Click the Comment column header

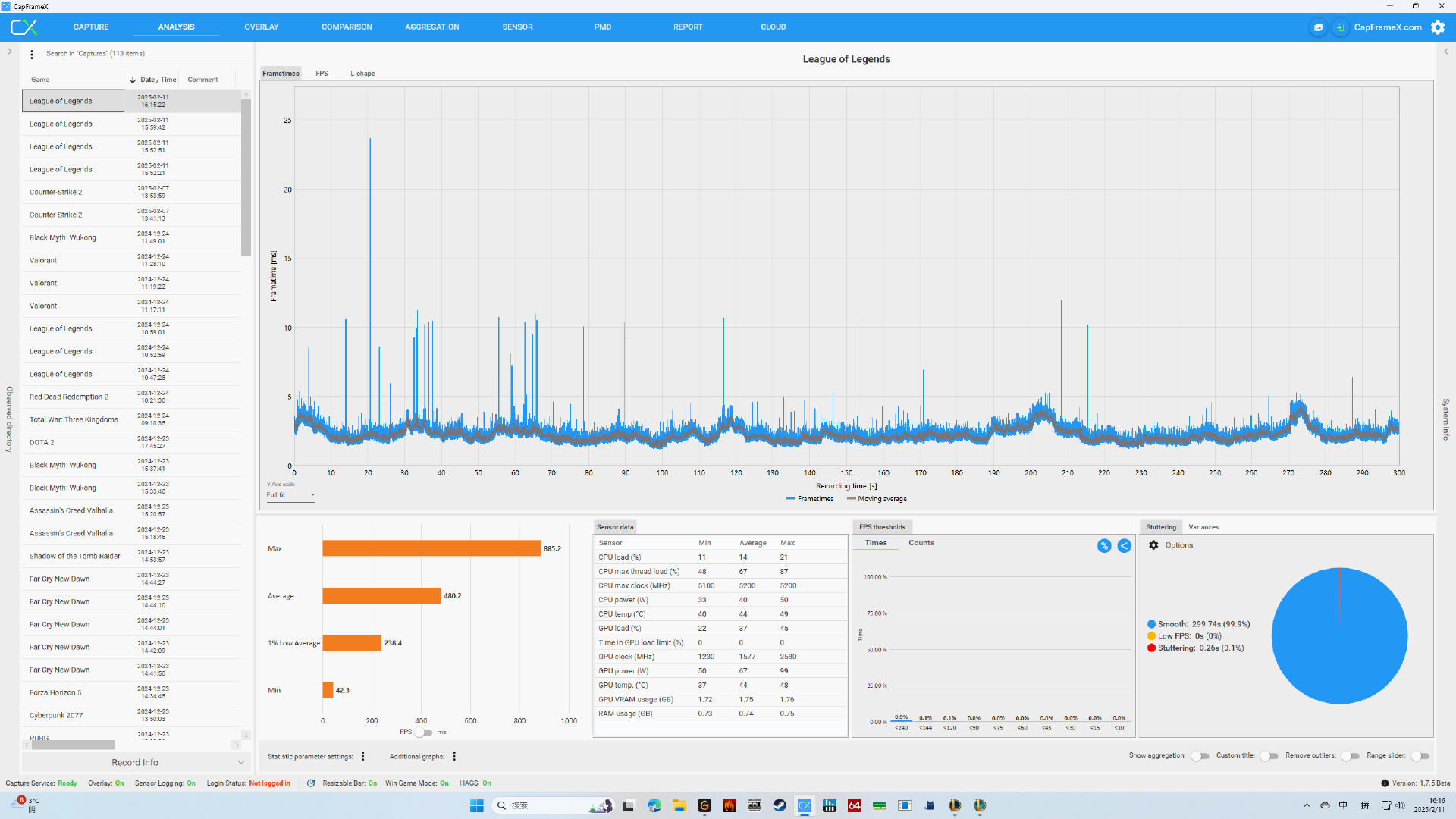click(x=202, y=80)
